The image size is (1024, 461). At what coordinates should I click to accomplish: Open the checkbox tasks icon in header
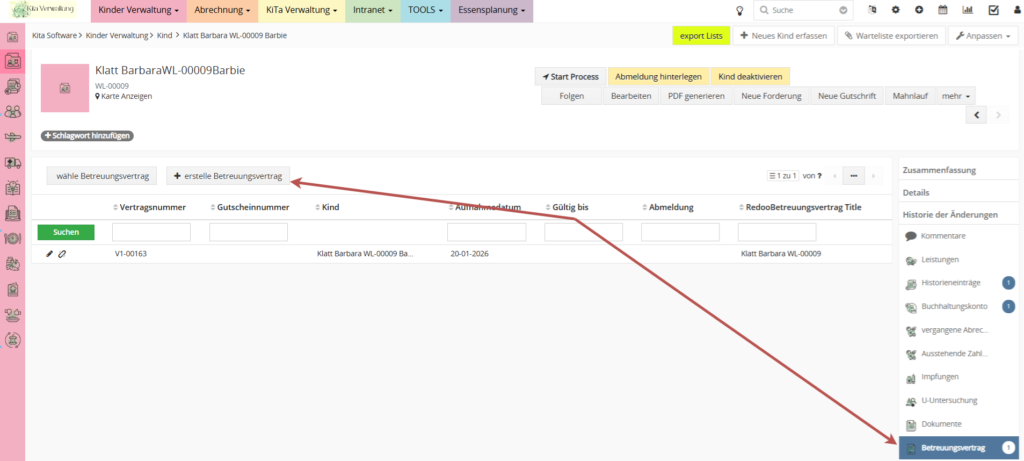pos(992,10)
